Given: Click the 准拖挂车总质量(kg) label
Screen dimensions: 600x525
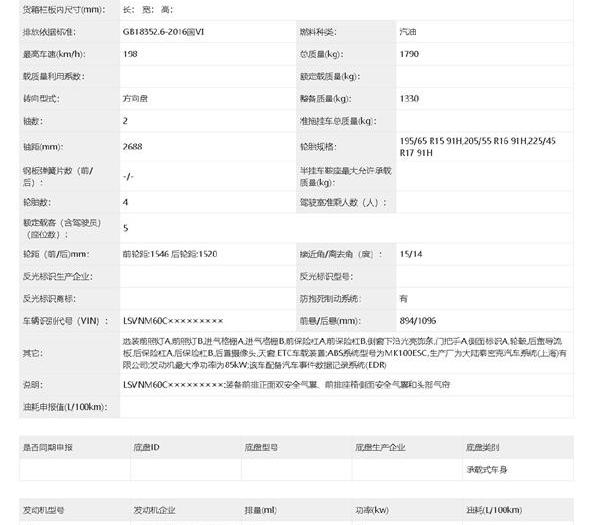Looking at the screenshot, I should (x=338, y=121).
